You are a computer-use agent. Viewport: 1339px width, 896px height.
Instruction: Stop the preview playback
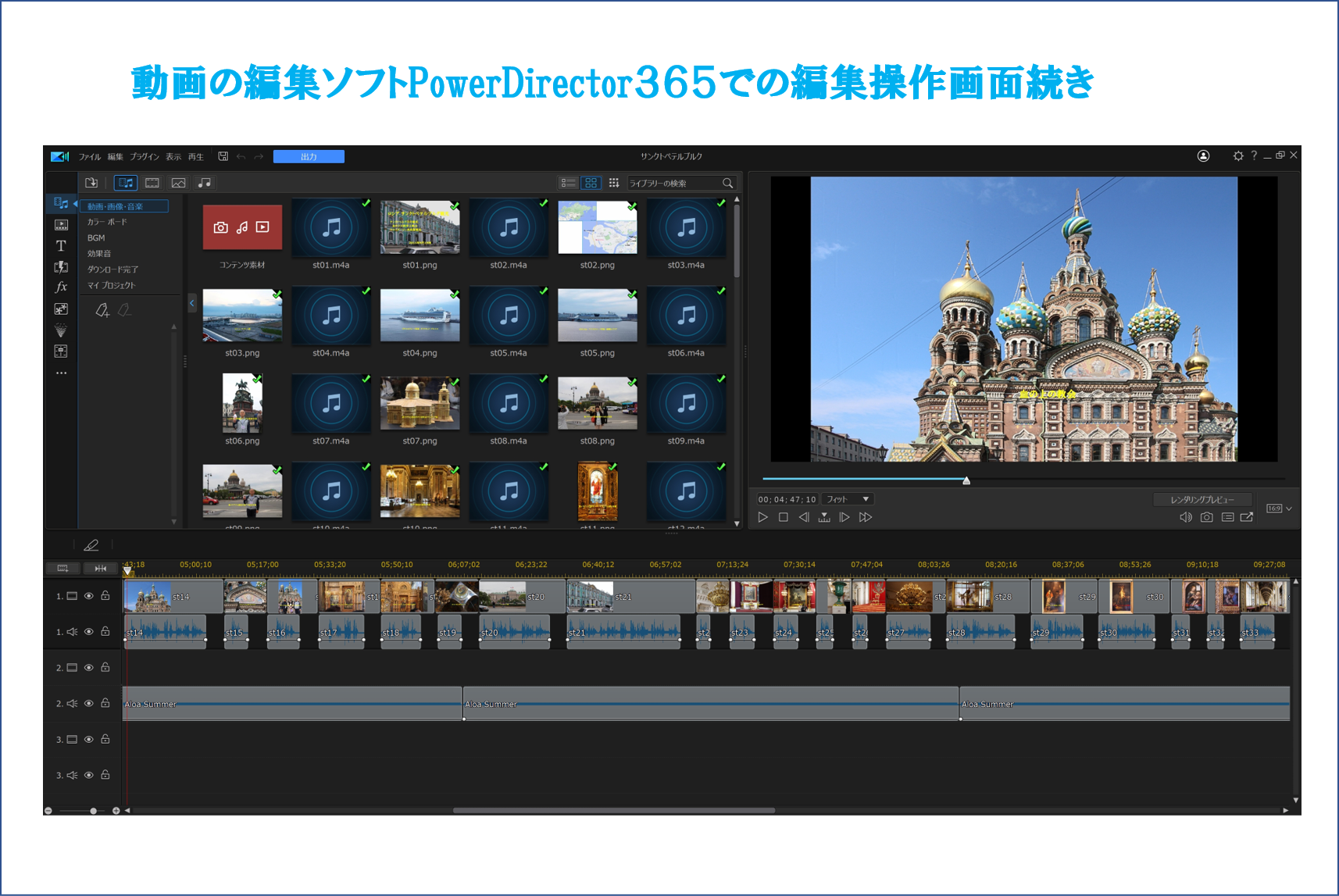coord(784,517)
